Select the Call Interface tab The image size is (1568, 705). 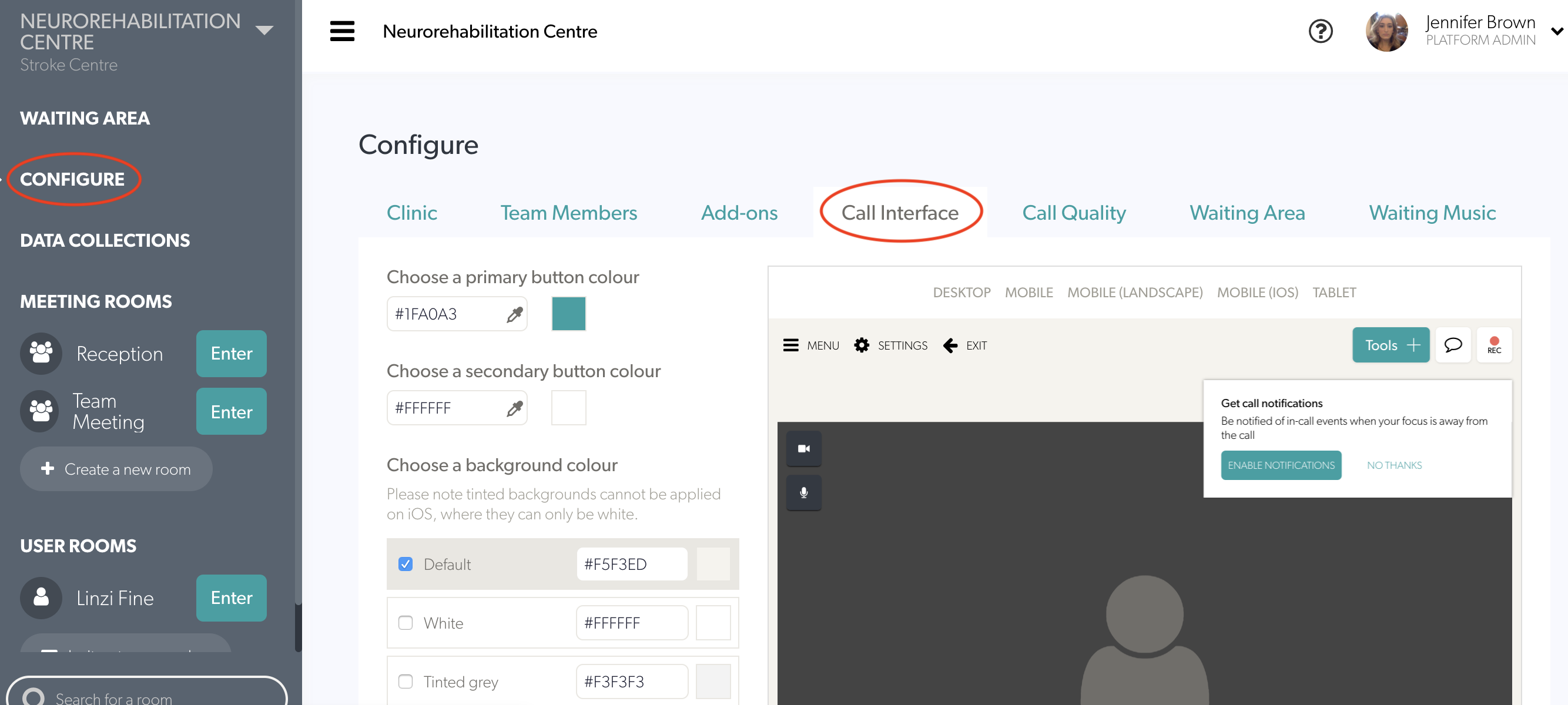coord(900,212)
